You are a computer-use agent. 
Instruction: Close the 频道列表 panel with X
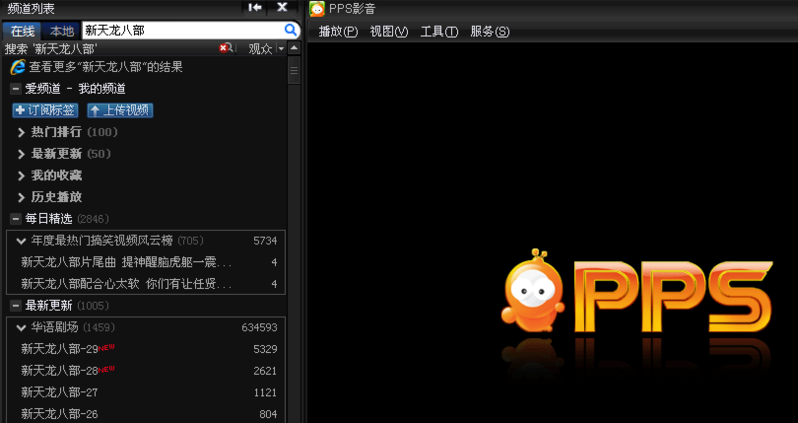282,8
